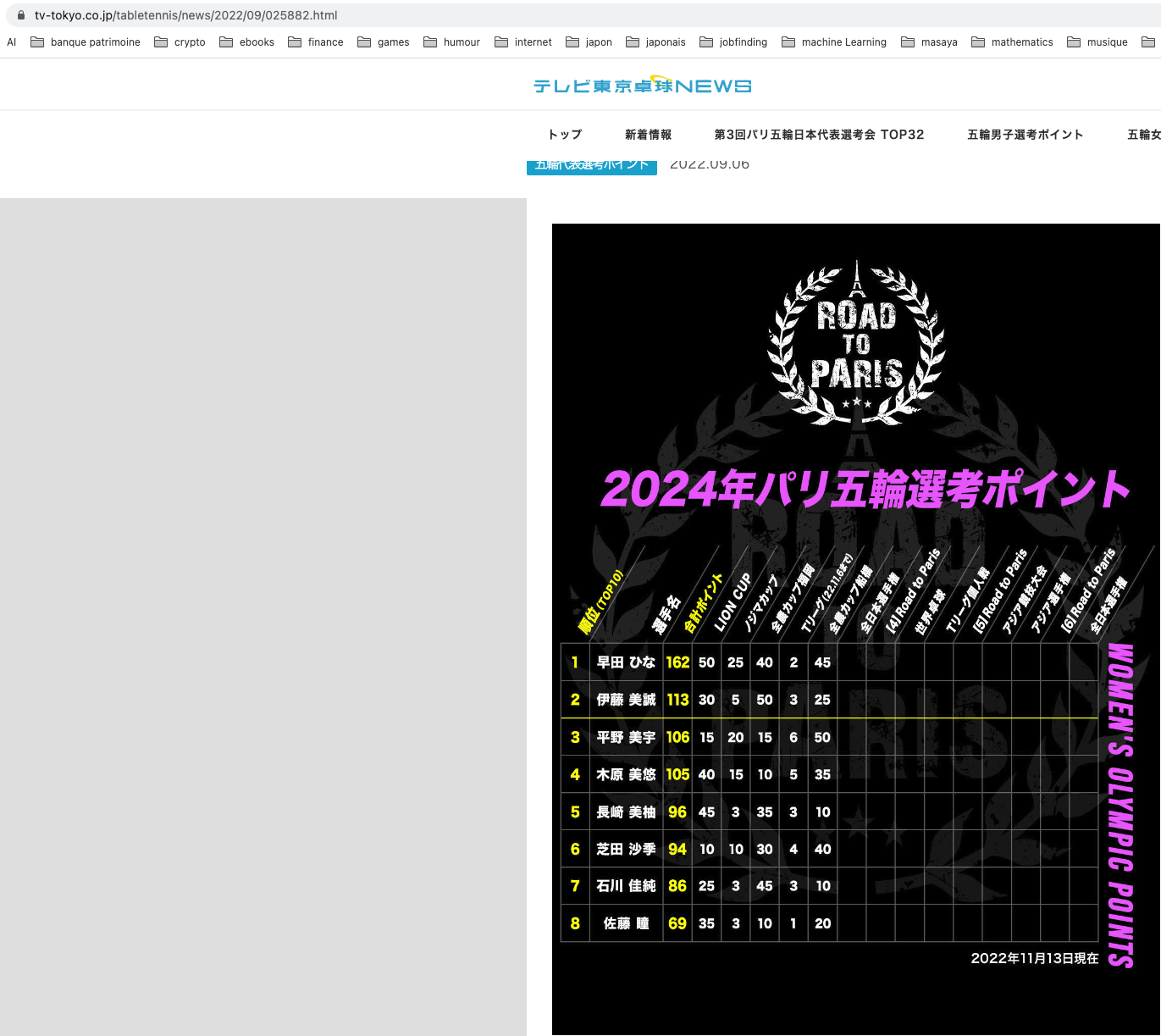Click the LION CUP column header

(x=733, y=602)
